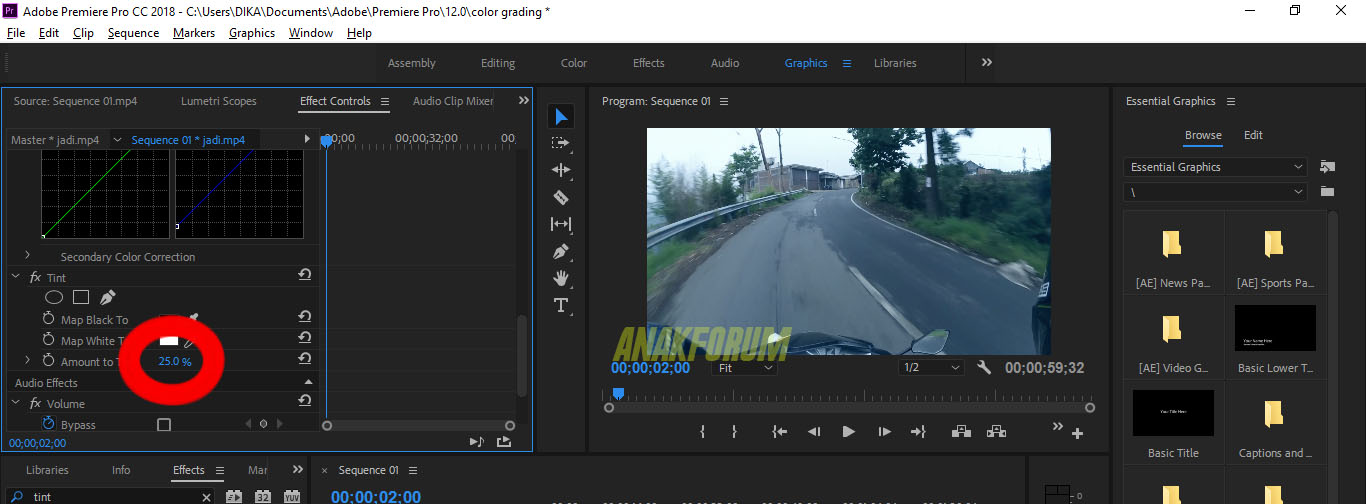Open the Master * jadi.mp4 clip dropdown

(117, 140)
